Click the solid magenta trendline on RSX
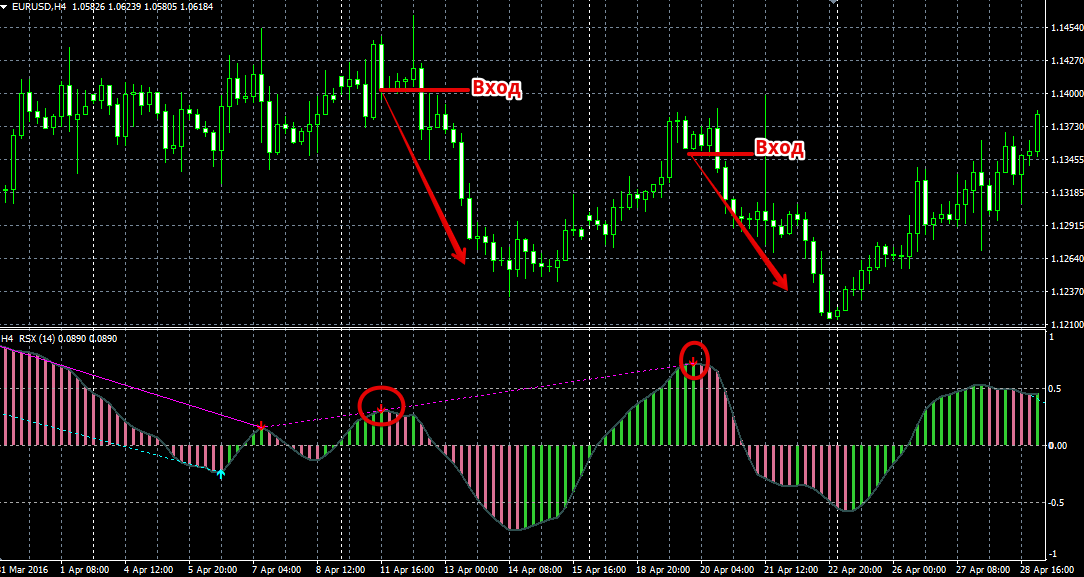 tap(150, 387)
